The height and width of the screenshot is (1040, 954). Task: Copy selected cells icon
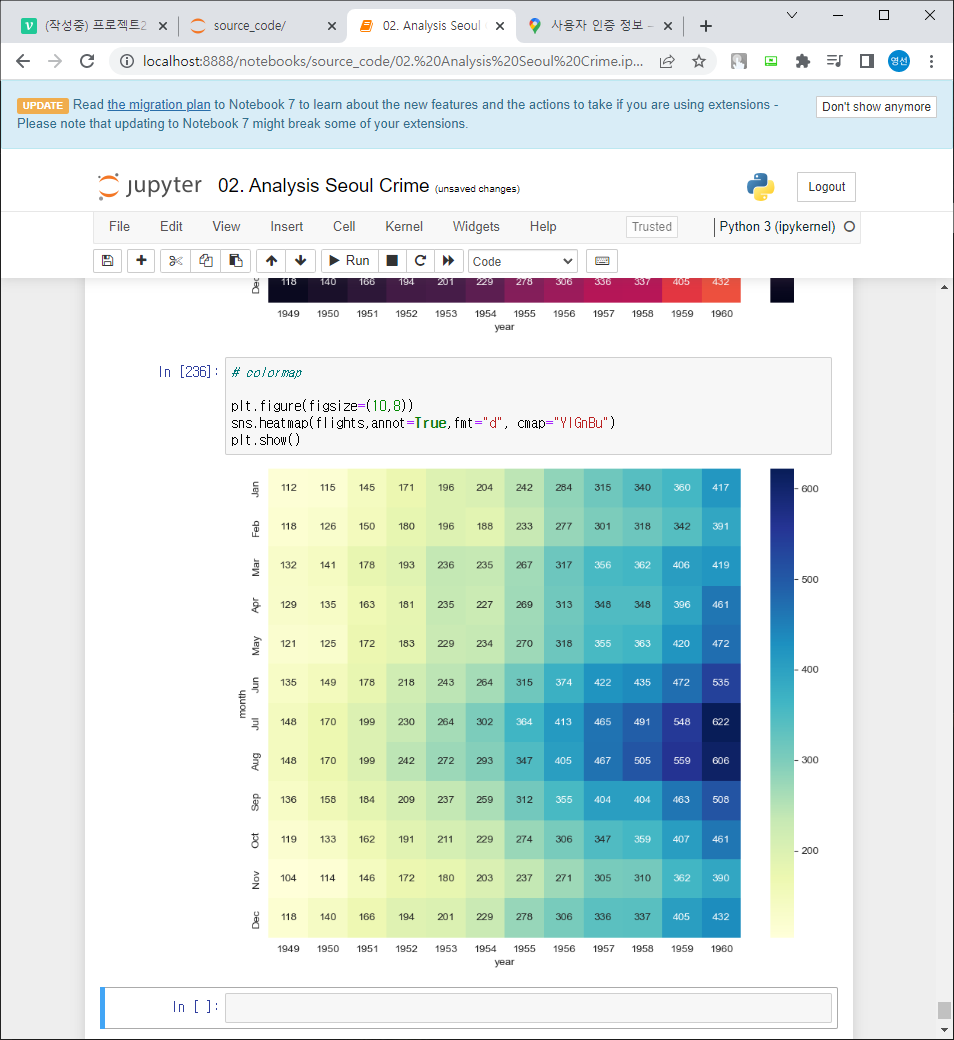click(206, 261)
